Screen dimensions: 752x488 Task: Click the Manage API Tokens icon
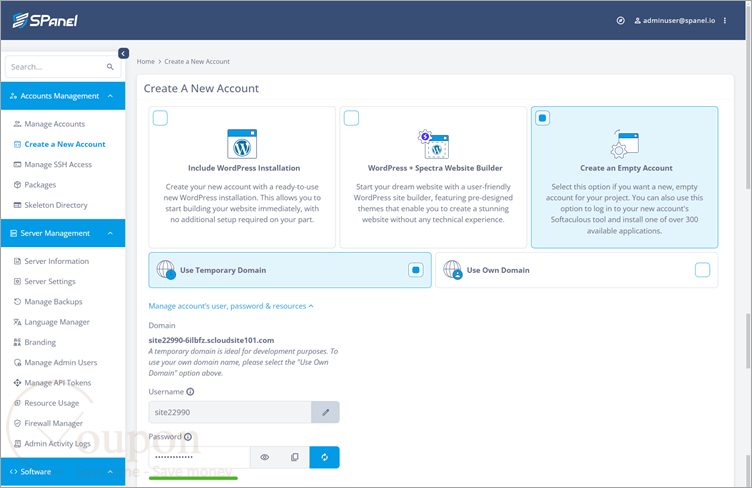pos(17,383)
